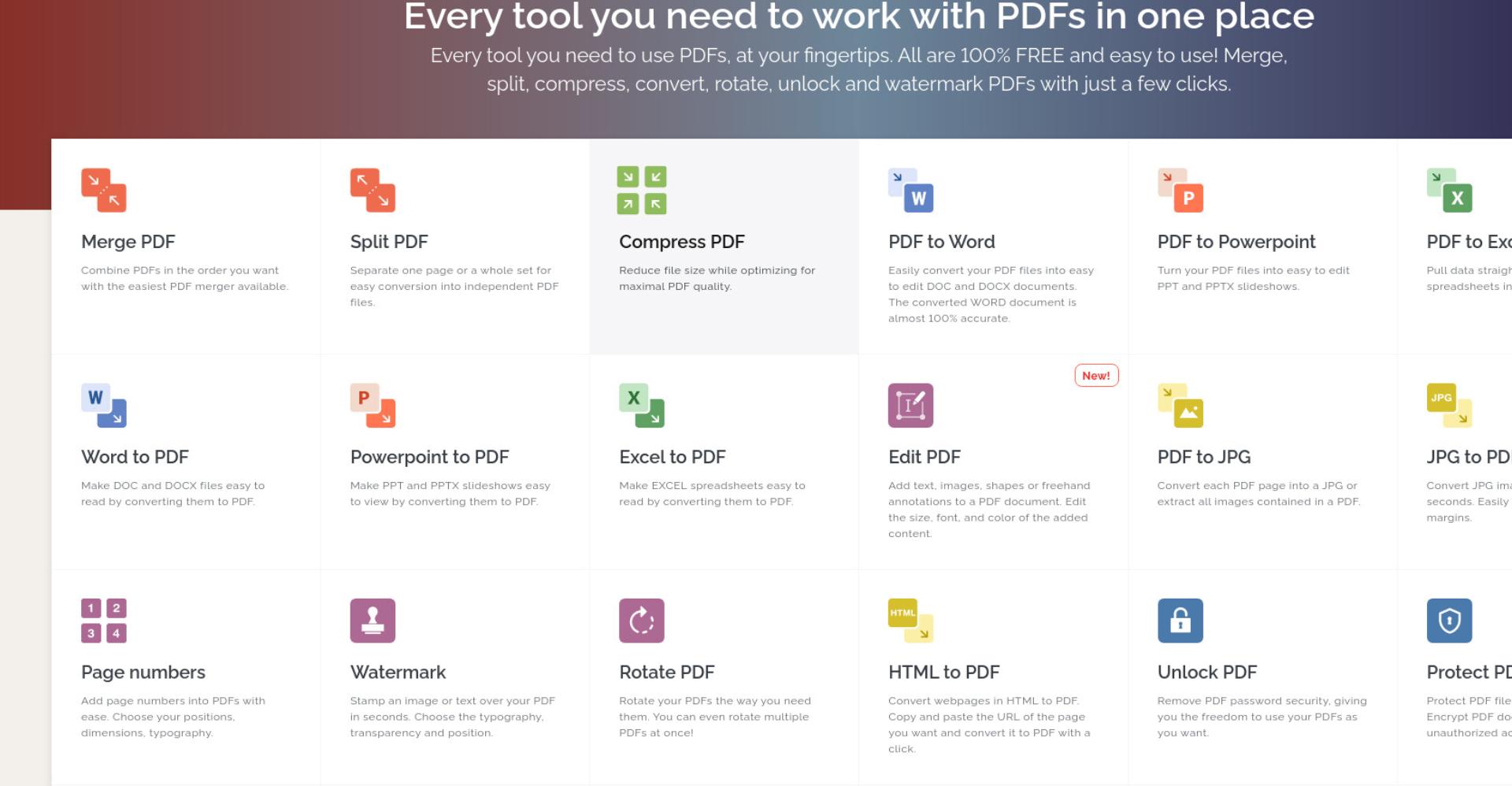Open the Split PDF tool title
This screenshot has width=1512, height=786.
click(x=389, y=242)
